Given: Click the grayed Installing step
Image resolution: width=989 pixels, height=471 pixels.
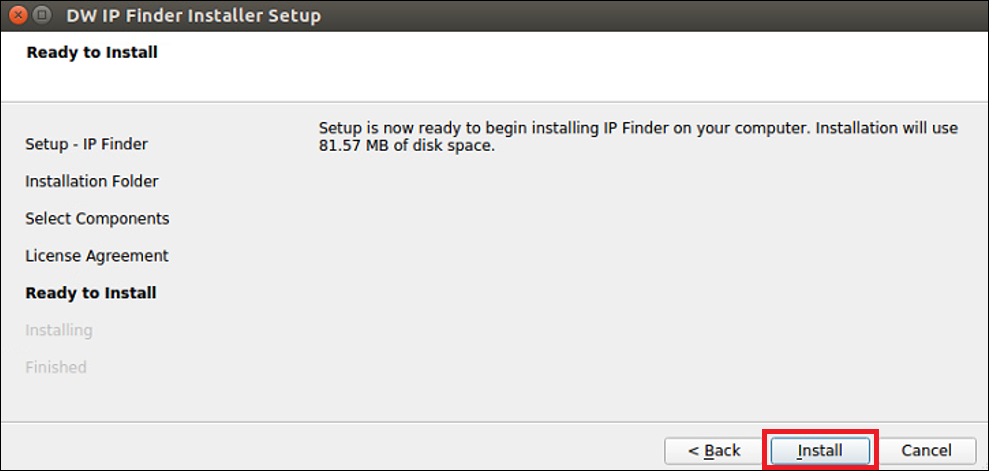Looking at the screenshot, I should (59, 330).
